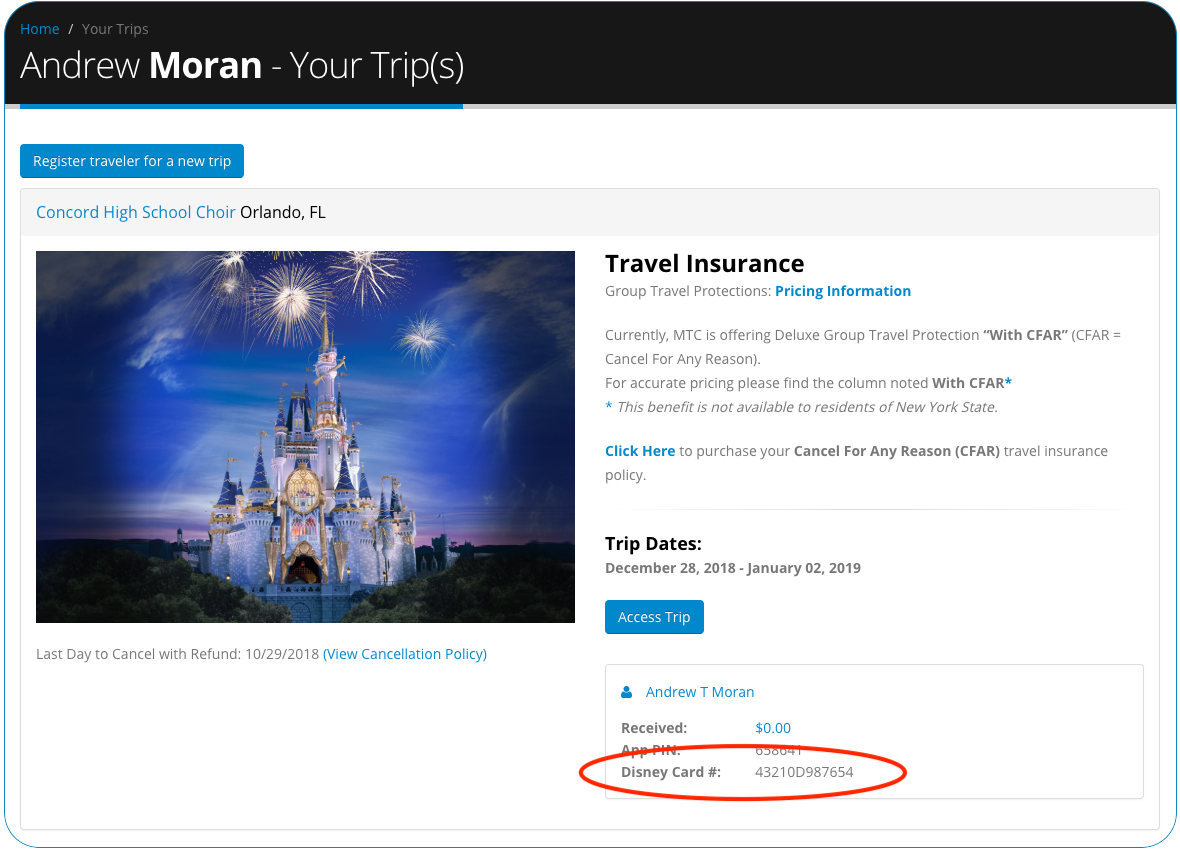Click the Andrew Moran Your Trip(s) page heading

[242, 66]
